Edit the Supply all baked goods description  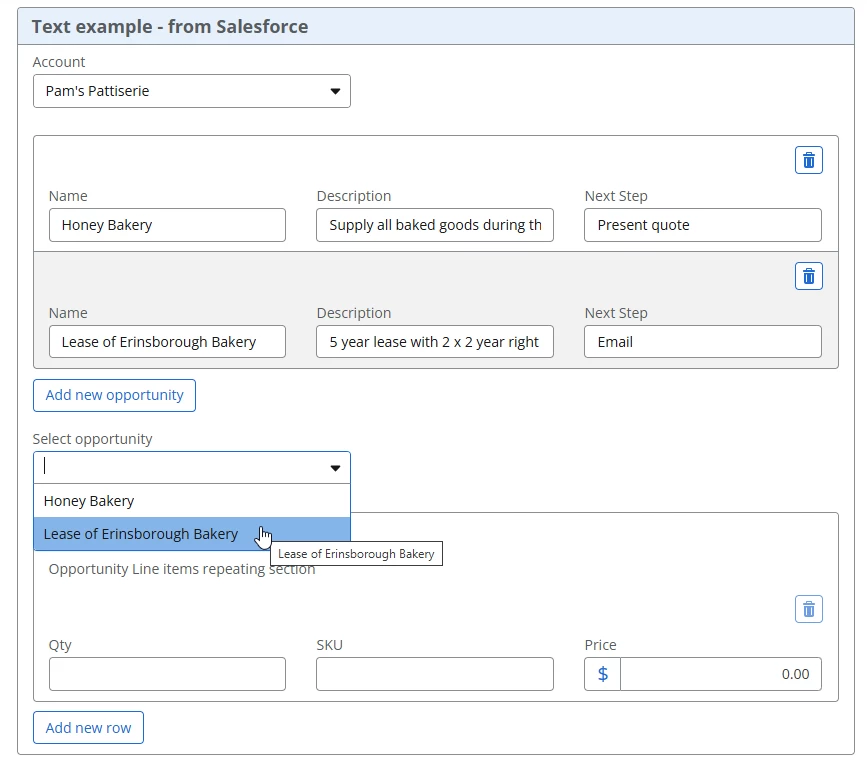[434, 225]
